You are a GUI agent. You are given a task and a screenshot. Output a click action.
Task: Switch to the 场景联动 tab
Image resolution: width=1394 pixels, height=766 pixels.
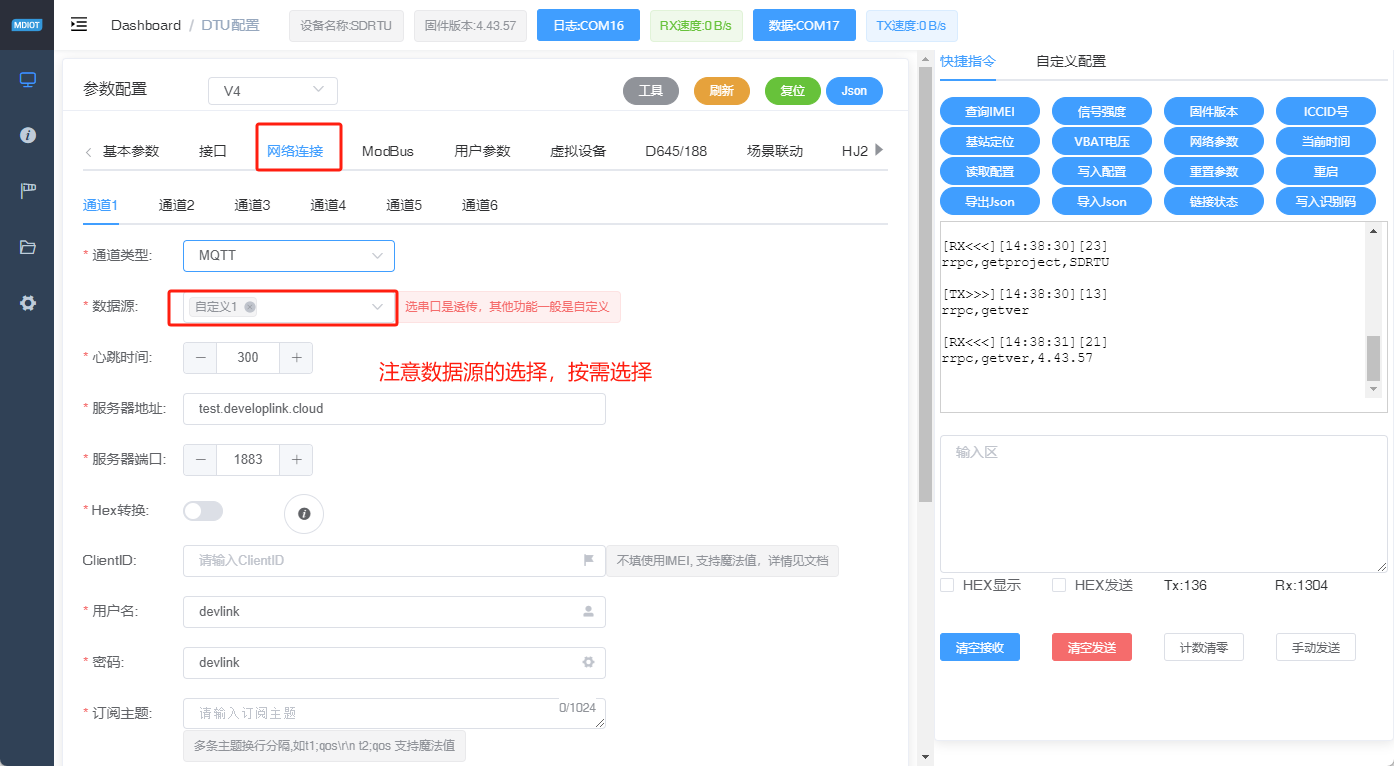[x=775, y=151]
